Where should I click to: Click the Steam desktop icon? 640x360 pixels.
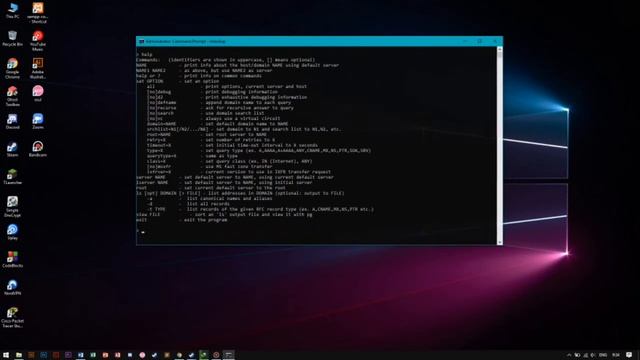pos(12,149)
